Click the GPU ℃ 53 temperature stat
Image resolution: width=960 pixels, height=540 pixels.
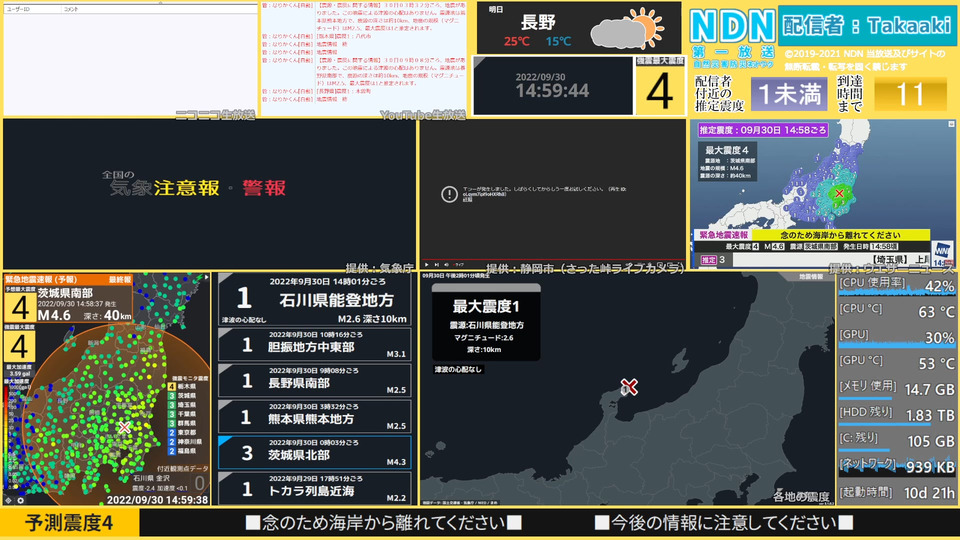point(896,362)
